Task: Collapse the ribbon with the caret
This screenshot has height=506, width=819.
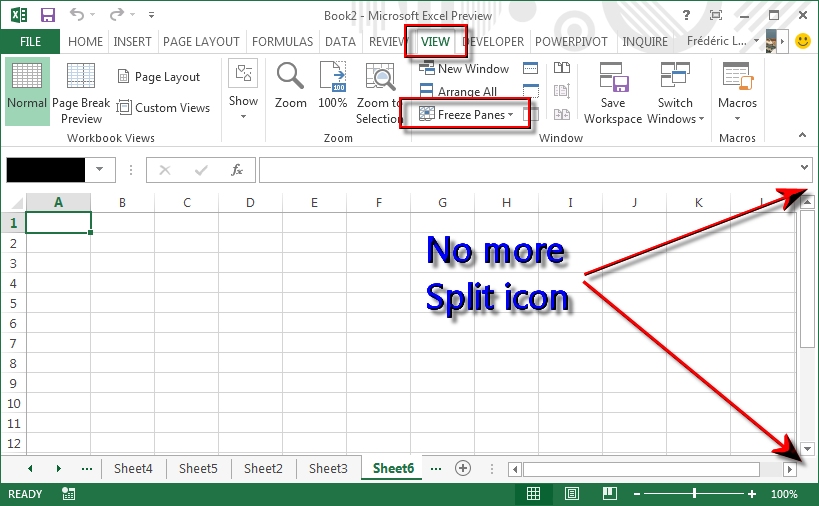Action: click(x=802, y=135)
